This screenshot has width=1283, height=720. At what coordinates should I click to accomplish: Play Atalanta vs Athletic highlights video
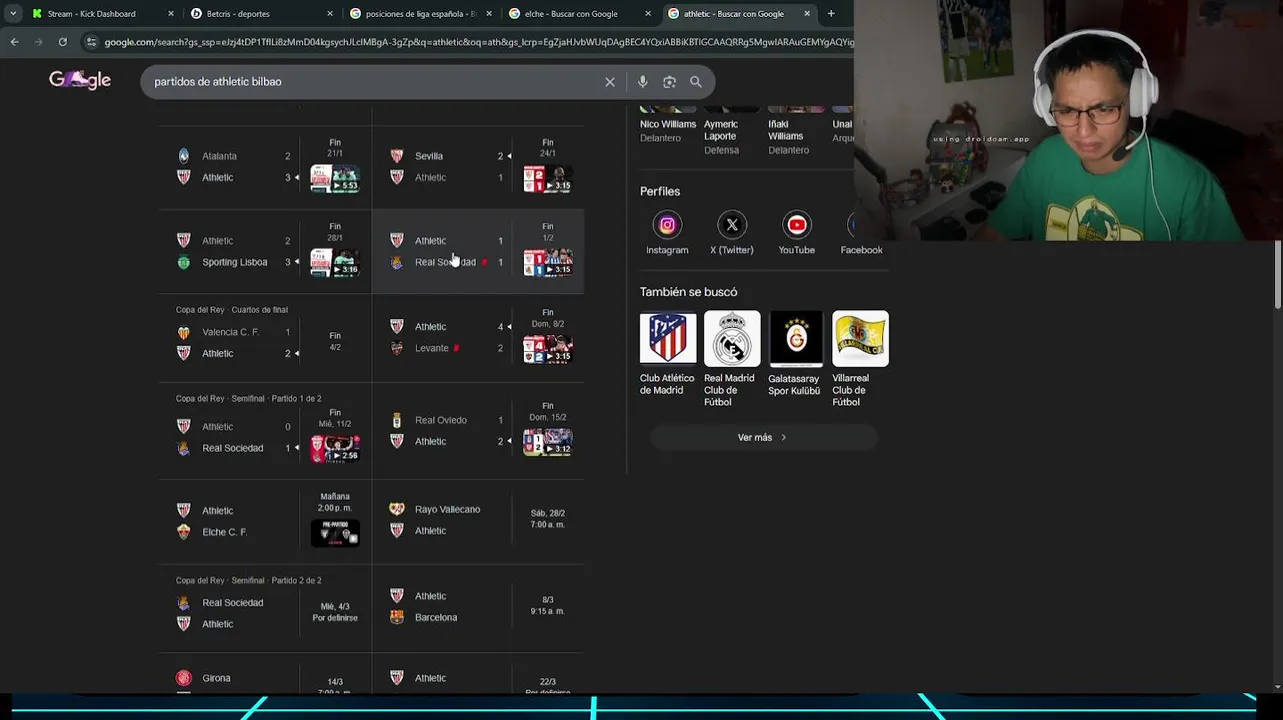tap(335, 180)
